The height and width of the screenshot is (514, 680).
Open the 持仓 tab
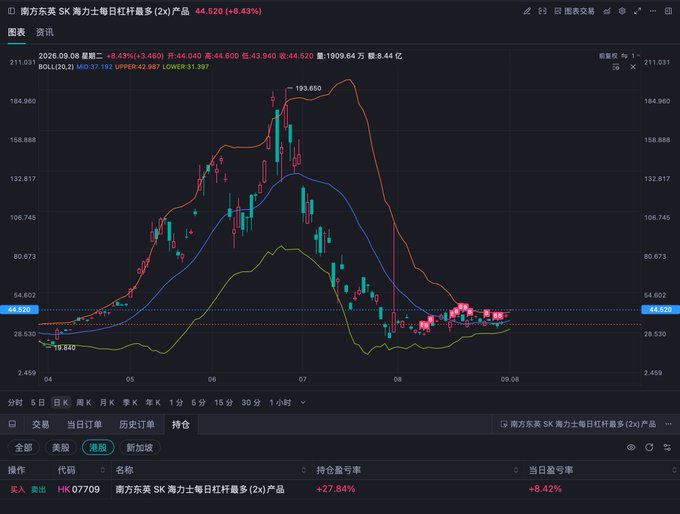(x=180, y=424)
